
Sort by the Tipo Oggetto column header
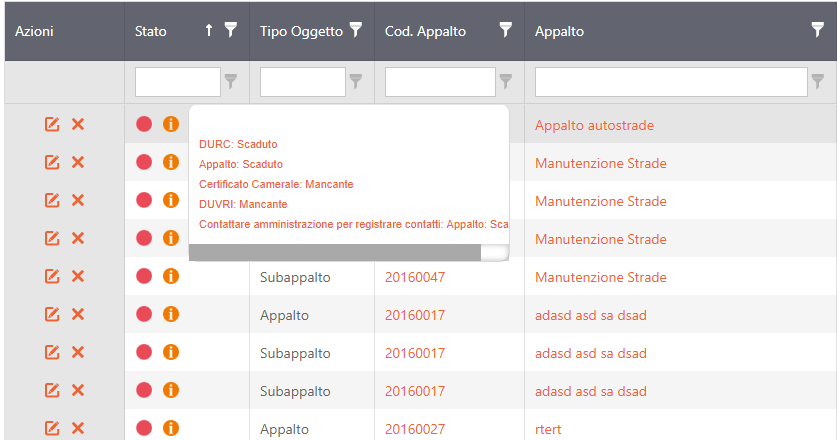[x=301, y=32]
